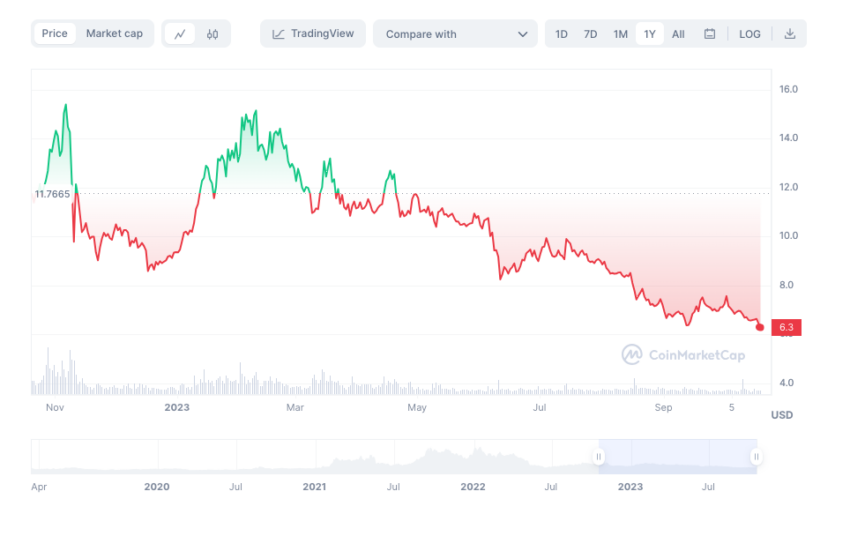The width and height of the screenshot is (850, 536).
Task: Open the TradingView chart
Action: (313, 34)
